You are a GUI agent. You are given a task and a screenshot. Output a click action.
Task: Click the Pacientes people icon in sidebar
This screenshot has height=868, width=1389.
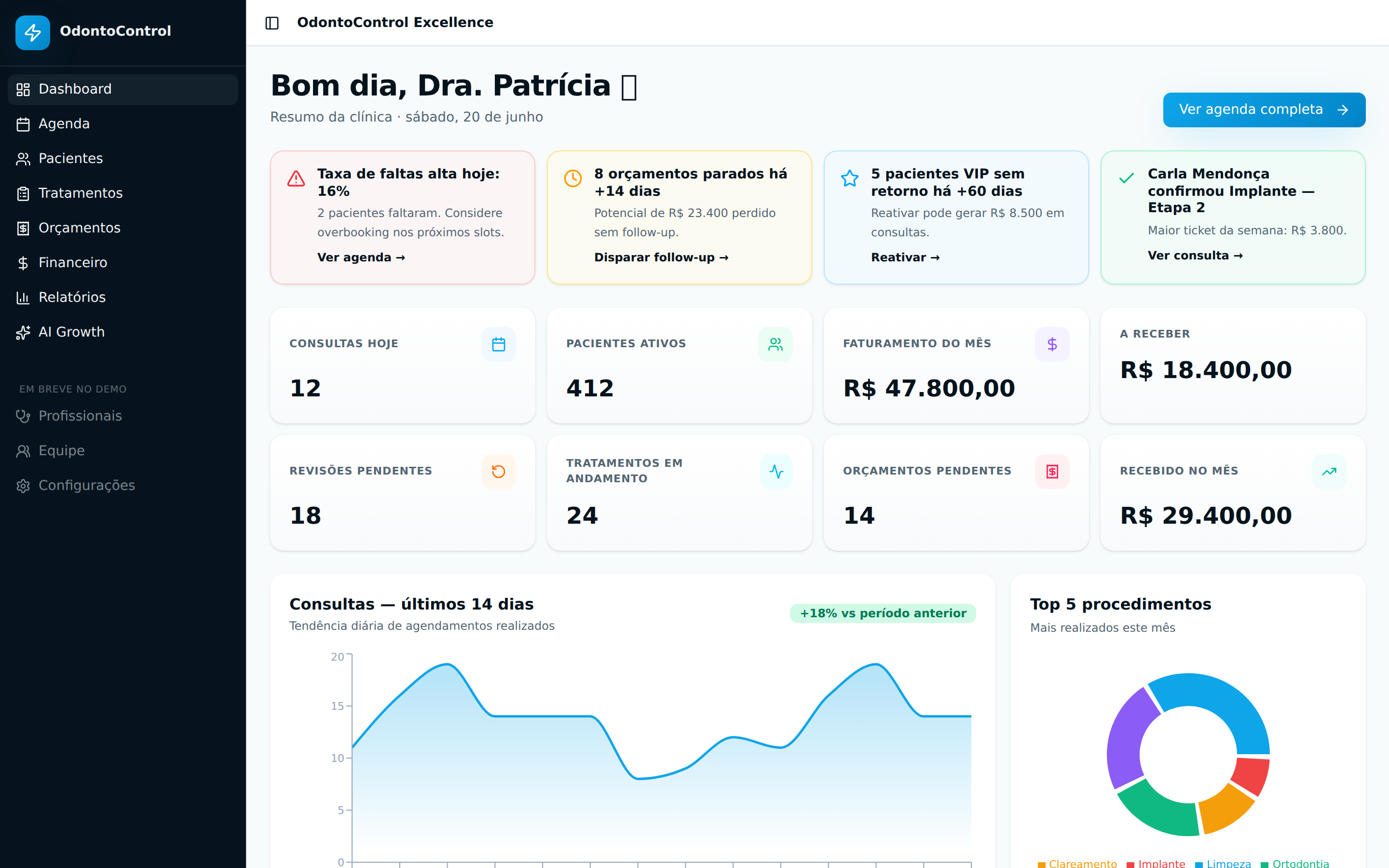coord(23,159)
